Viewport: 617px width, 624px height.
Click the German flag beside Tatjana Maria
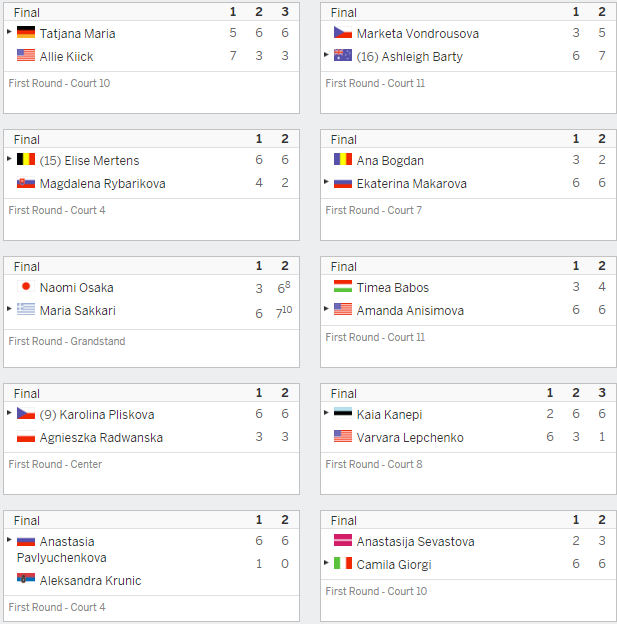(26, 32)
